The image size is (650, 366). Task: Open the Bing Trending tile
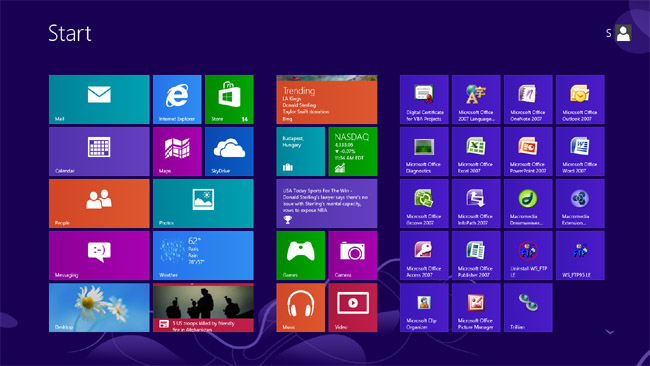point(327,99)
